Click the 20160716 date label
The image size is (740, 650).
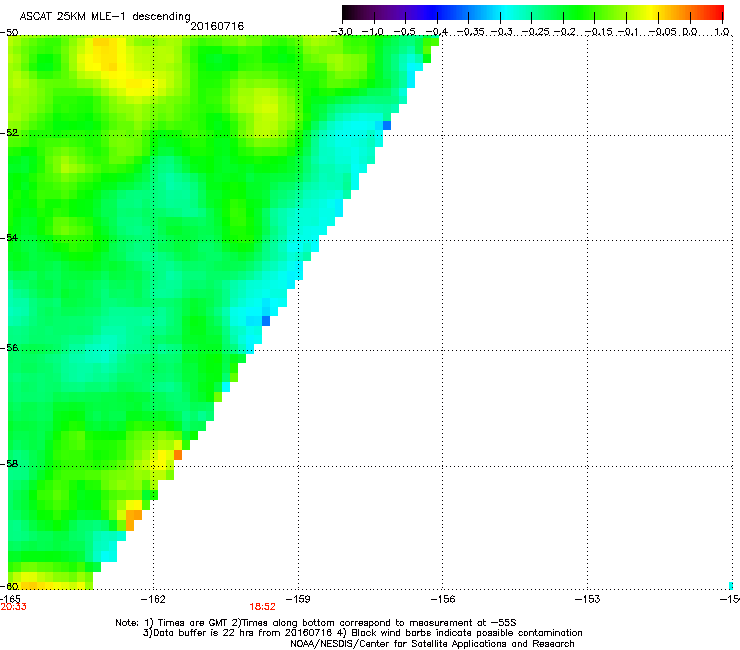pyautogui.click(x=217, y=26)
